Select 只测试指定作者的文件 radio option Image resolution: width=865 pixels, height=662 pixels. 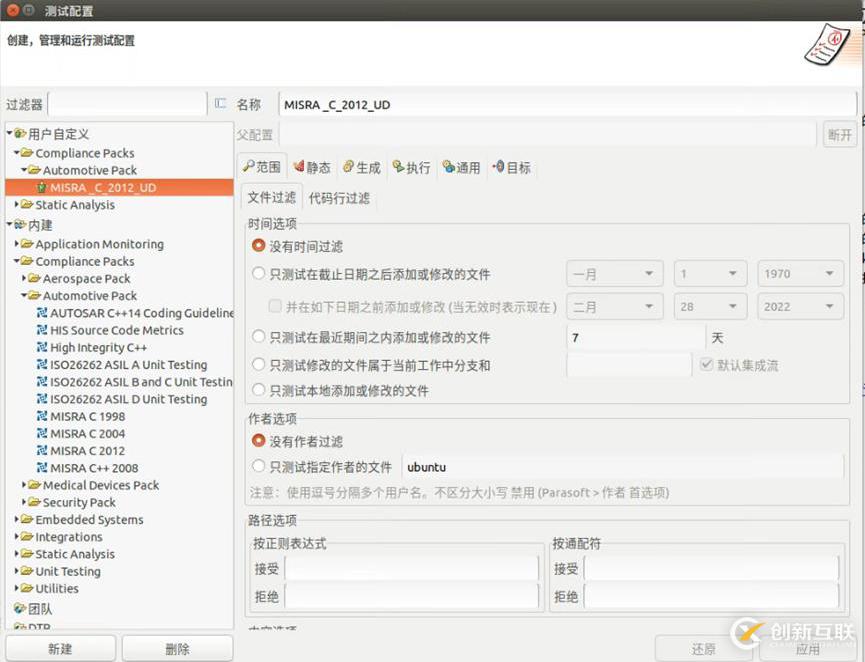pyautogui.click(x=258, y=466)
